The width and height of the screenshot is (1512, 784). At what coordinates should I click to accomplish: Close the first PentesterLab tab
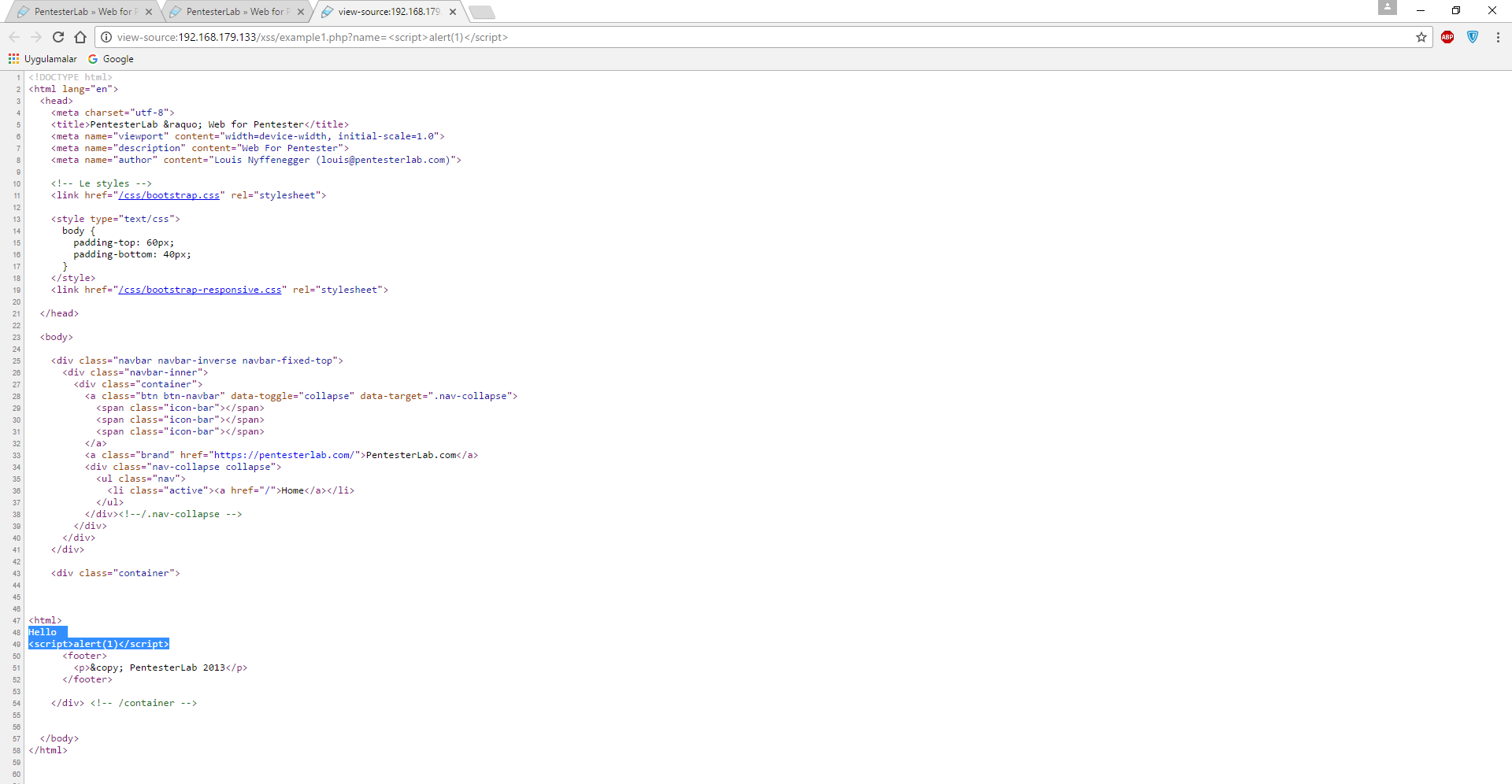point(149,12)
